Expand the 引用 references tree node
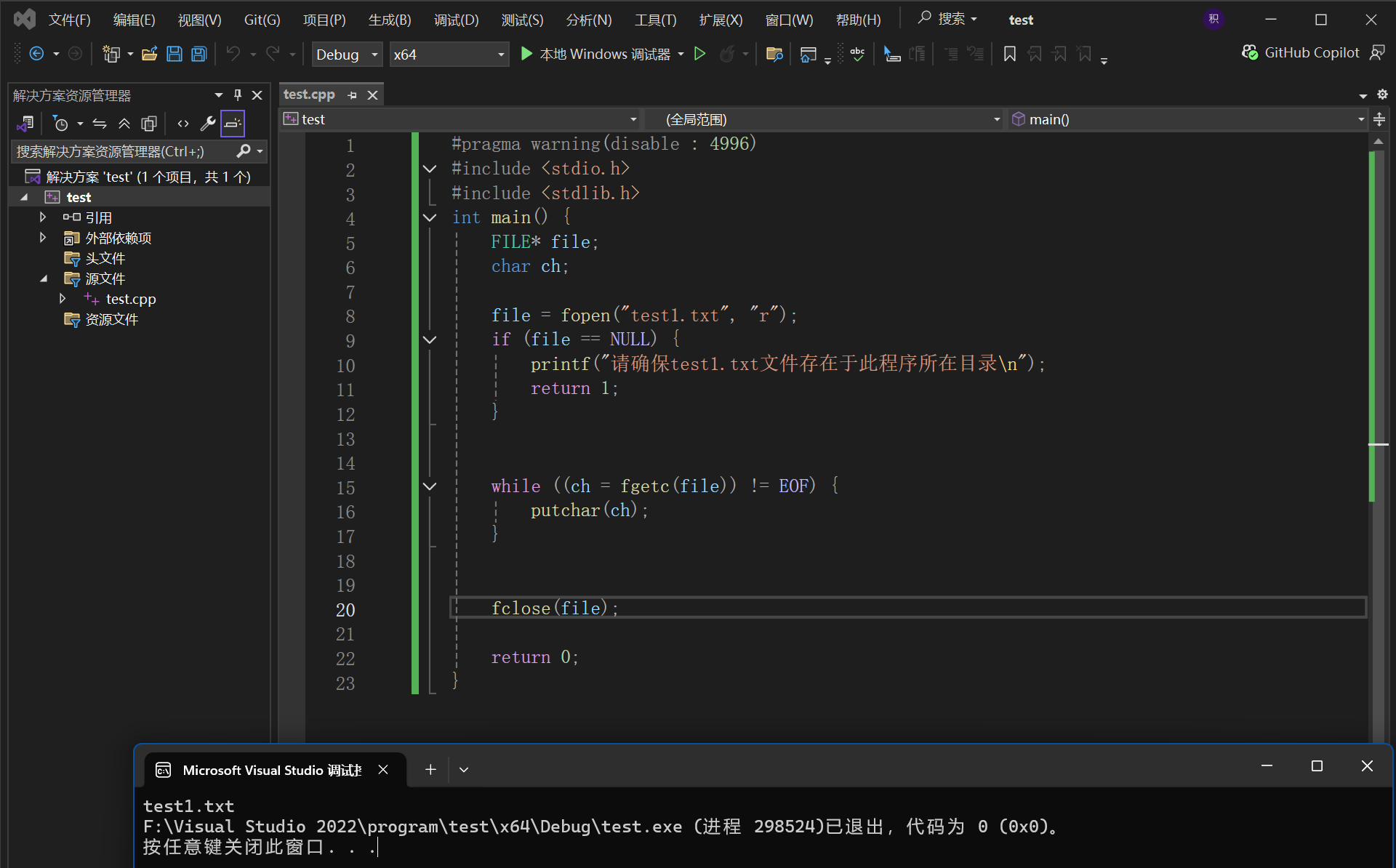The height and width of the screenshot is (868, 1396). [x=43, y=217]
